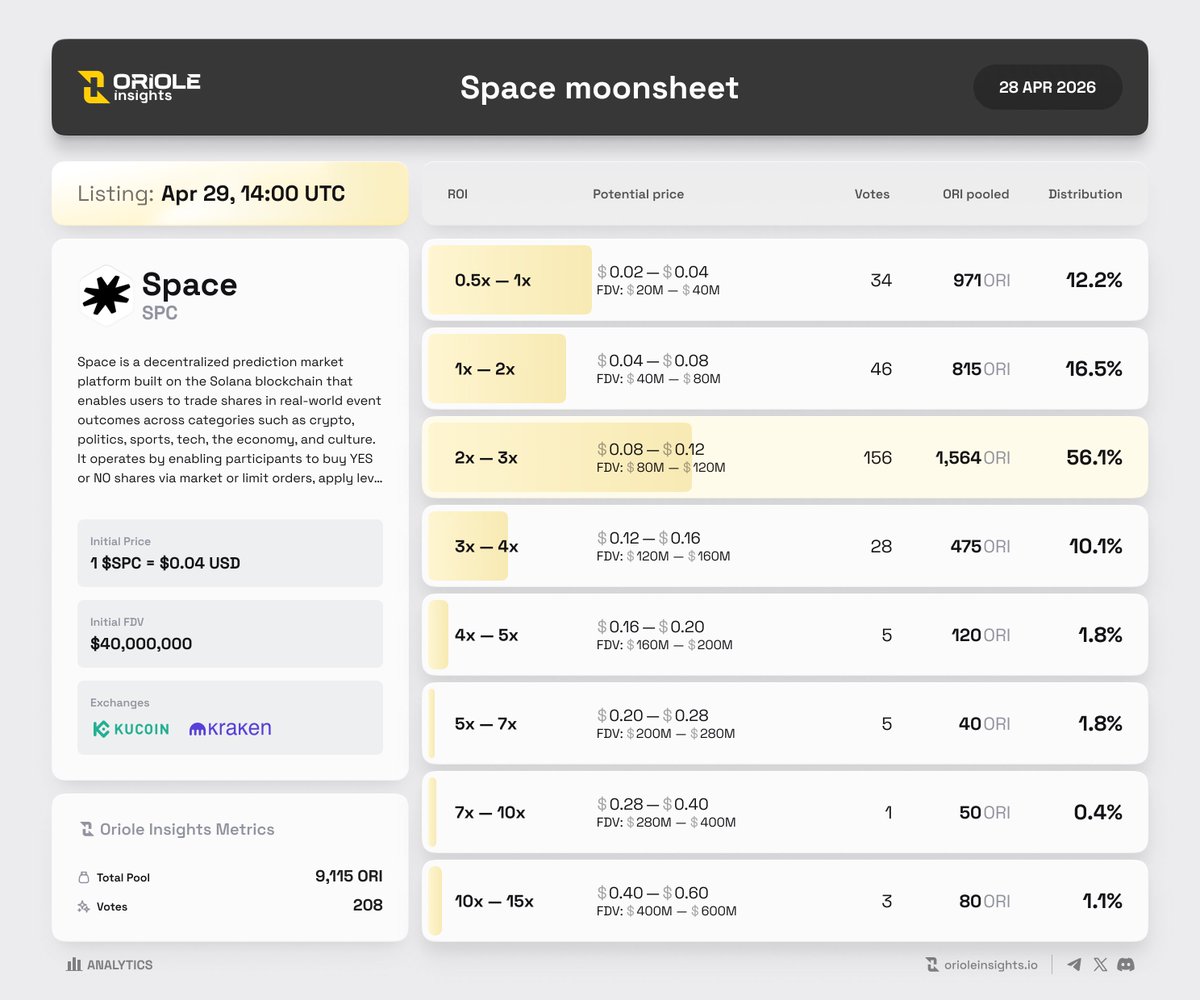Screen dimensions: 1200x1000
Task: Click the 4x — 5x ROI label
Action: click(x=486, y=635)
